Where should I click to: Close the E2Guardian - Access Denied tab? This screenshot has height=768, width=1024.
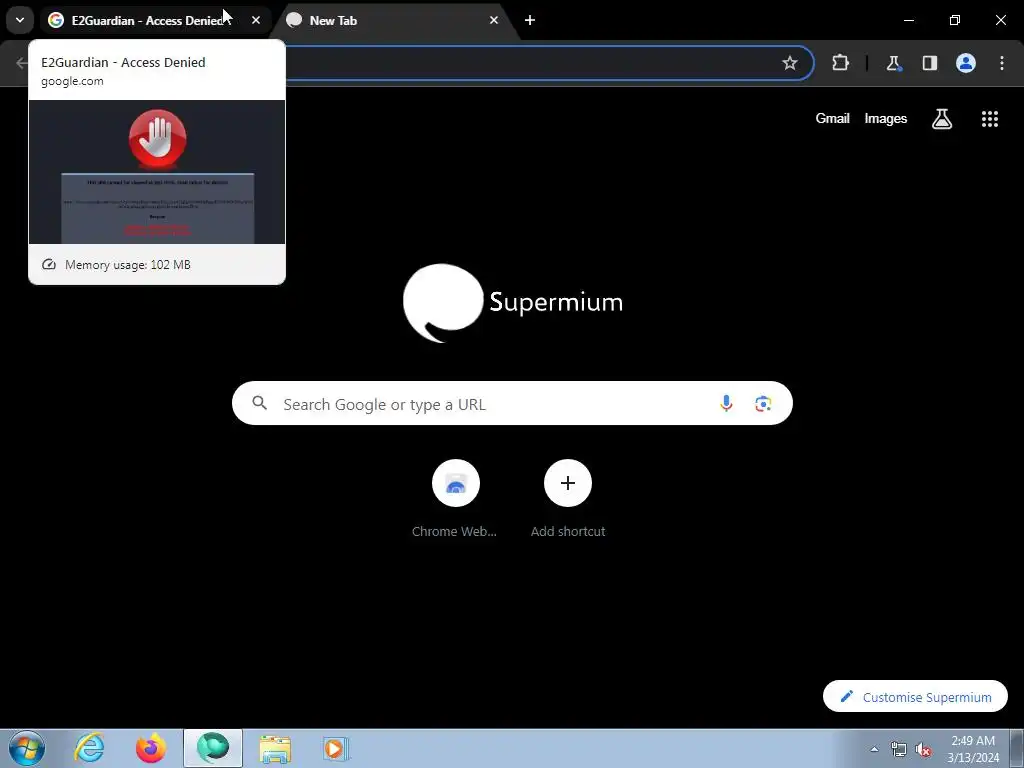click(x=256, y=20)
